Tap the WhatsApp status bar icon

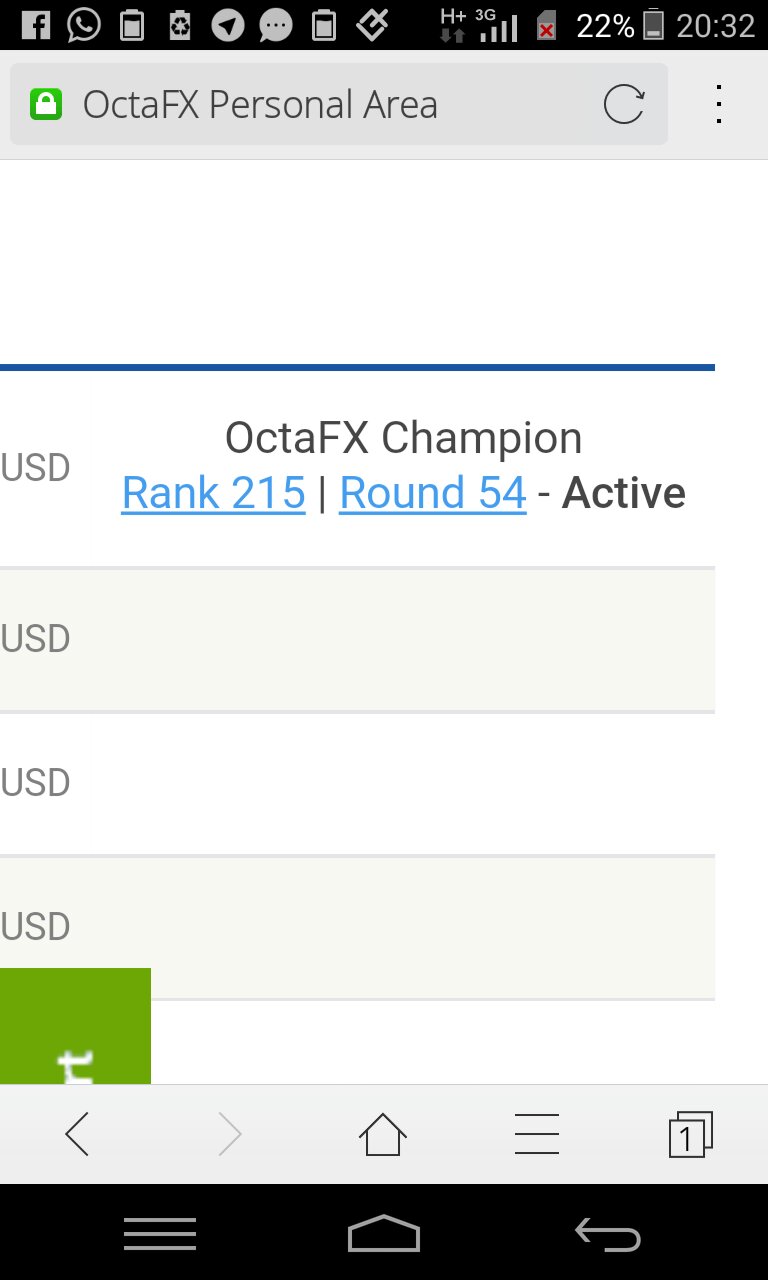pos(84,25)
